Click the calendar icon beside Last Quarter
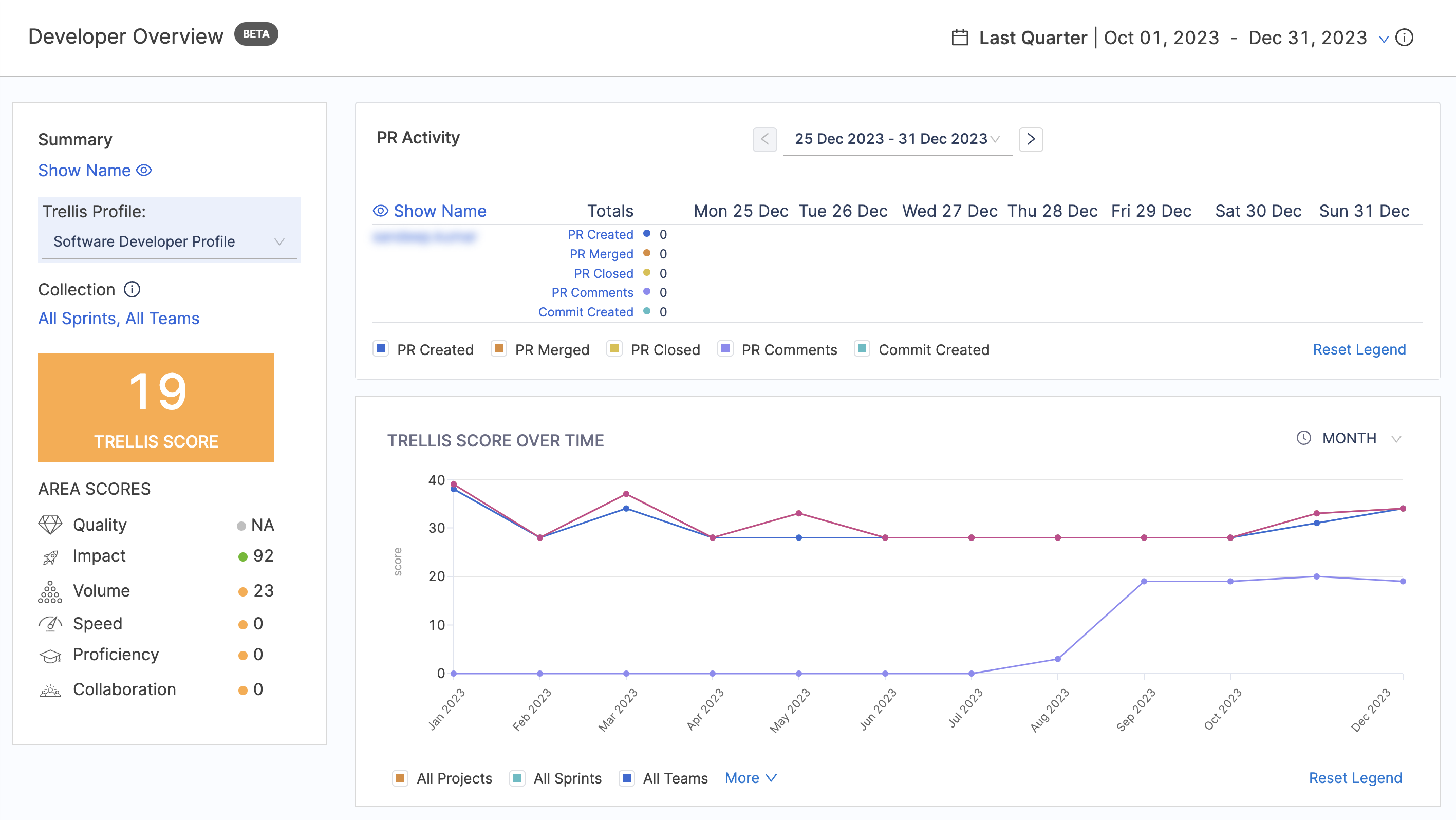 [960, 38]
